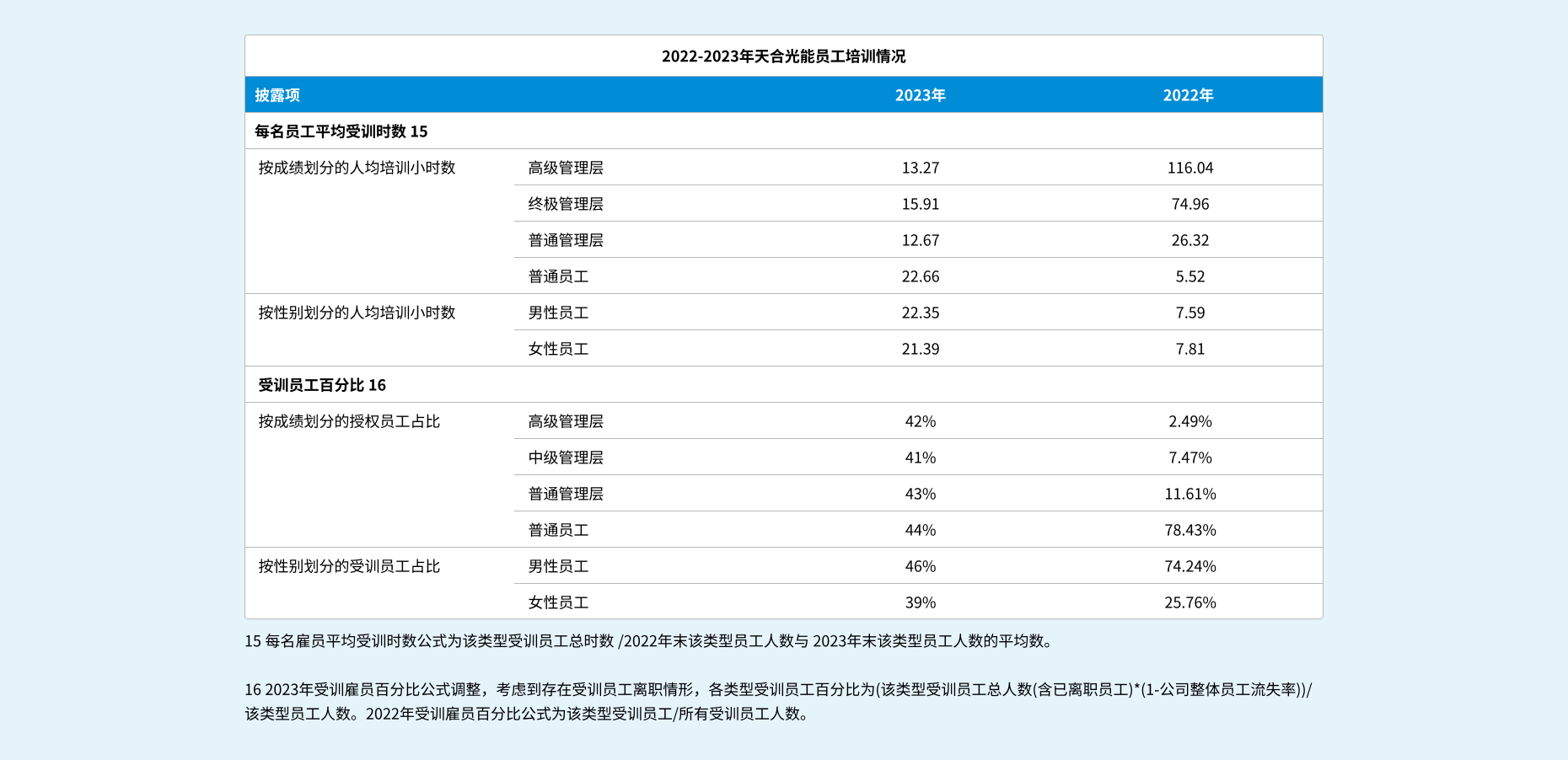This screenshot has height=760, width=1568.
Task: Select the cell with value 13.27
Action: pyautogui.click(x=920, y=168)
